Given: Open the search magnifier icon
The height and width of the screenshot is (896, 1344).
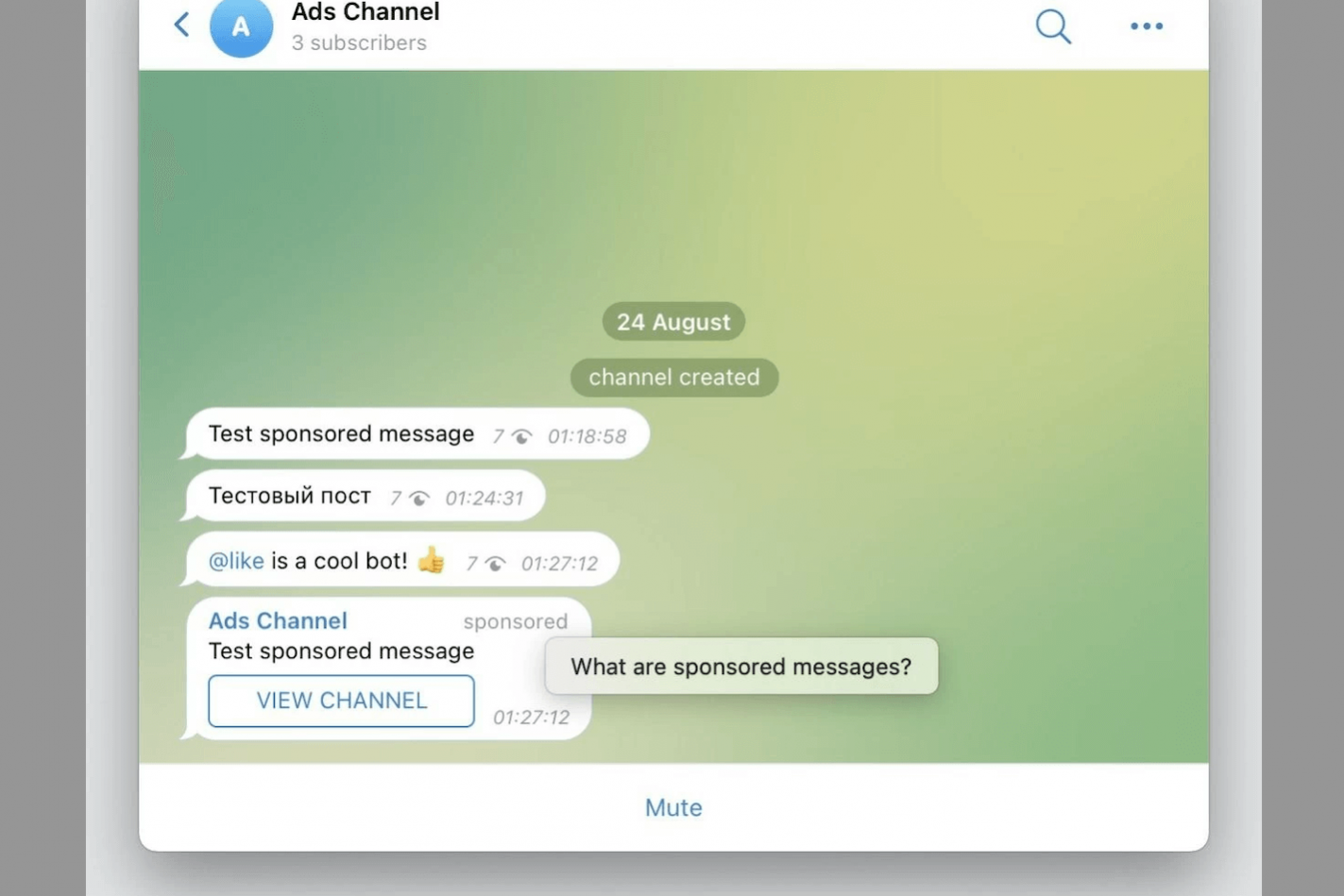Looking at the screenshot, I should [x=1053, y=26].
